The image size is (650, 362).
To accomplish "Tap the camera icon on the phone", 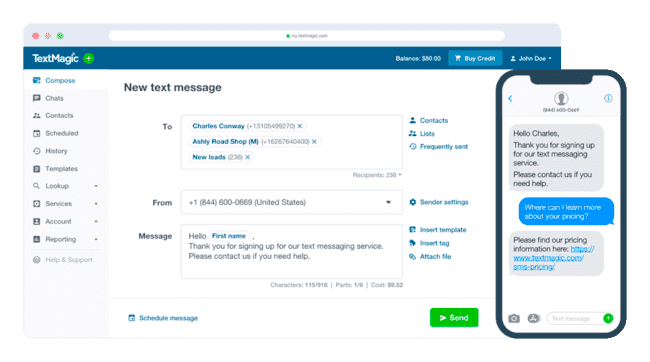I will click(x=514, y=318).
